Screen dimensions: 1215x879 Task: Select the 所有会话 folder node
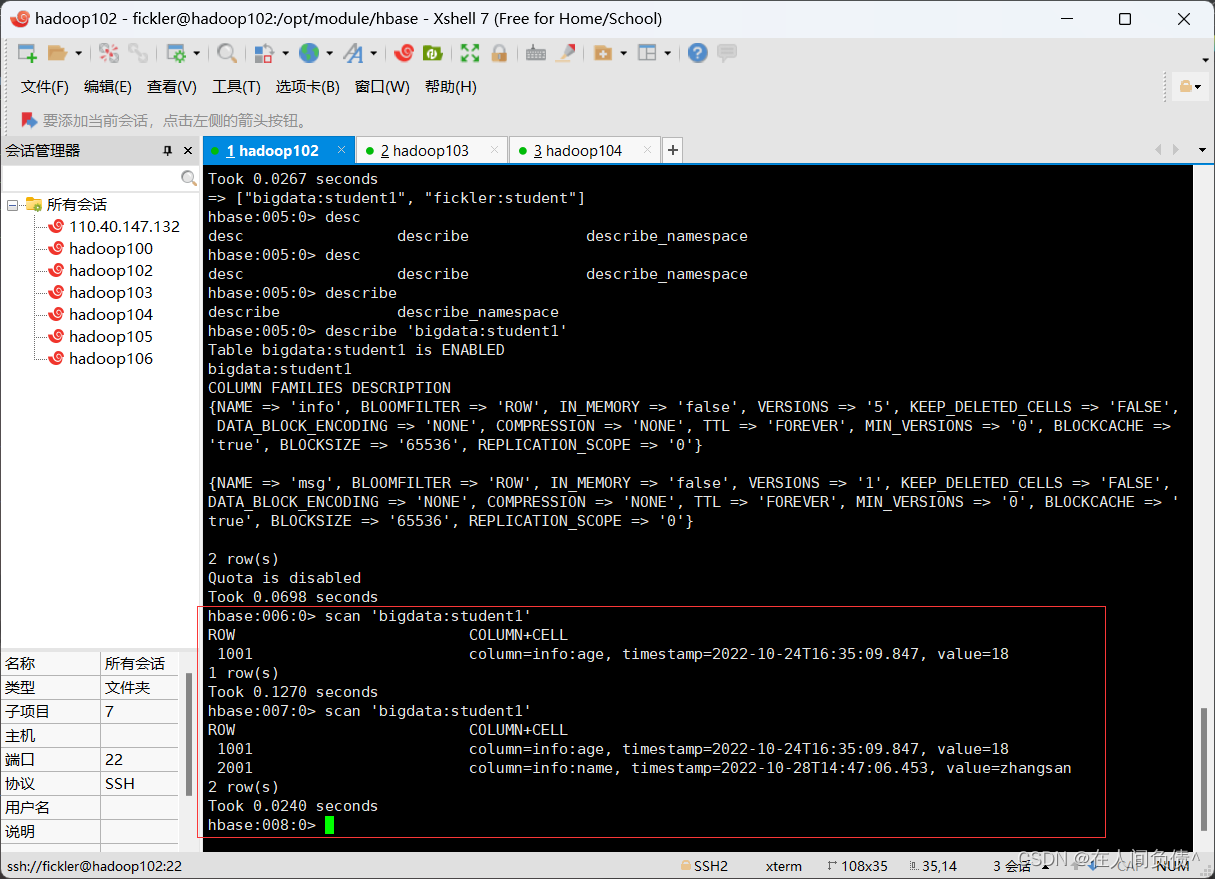tap(76, 204)
